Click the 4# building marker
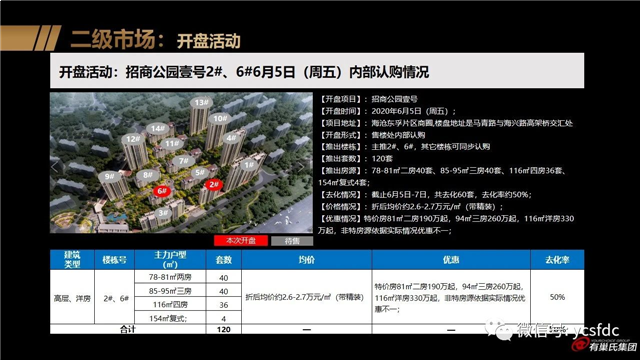 pyautogui.click(x=231, y=138)
